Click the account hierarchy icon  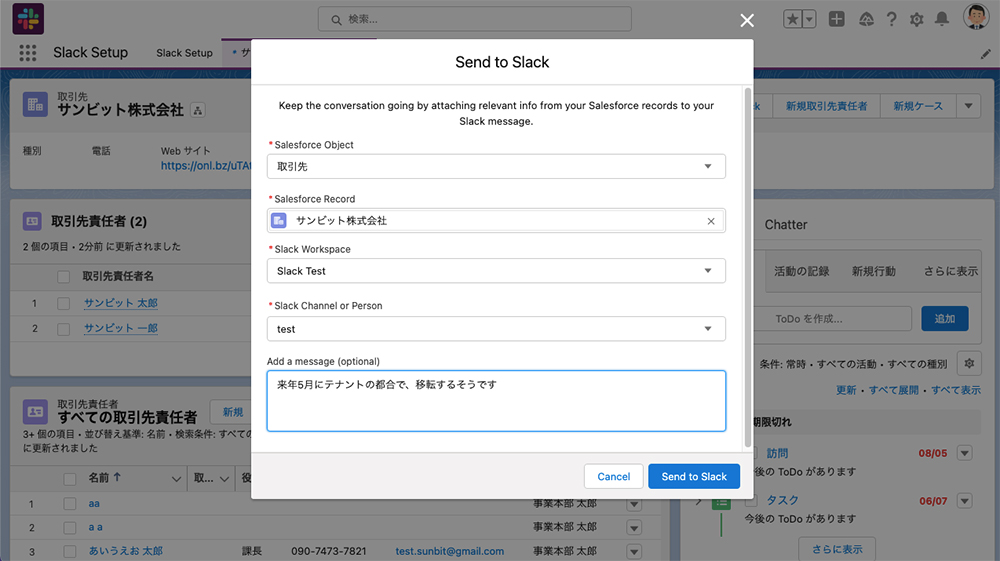[x=198, y=110]
